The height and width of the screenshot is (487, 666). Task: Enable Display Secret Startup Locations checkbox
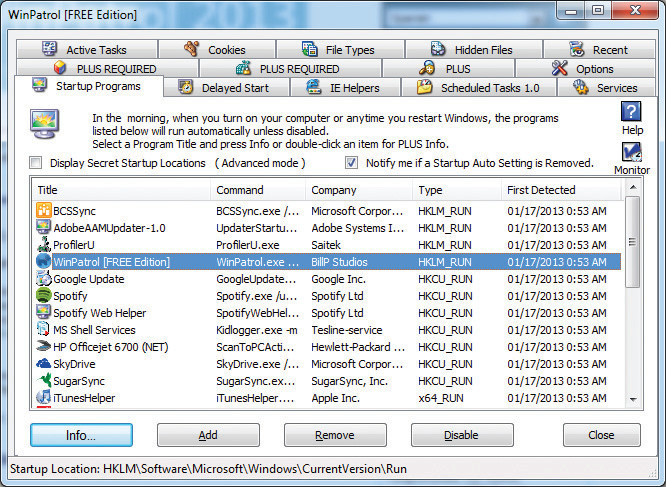[37, 163]
